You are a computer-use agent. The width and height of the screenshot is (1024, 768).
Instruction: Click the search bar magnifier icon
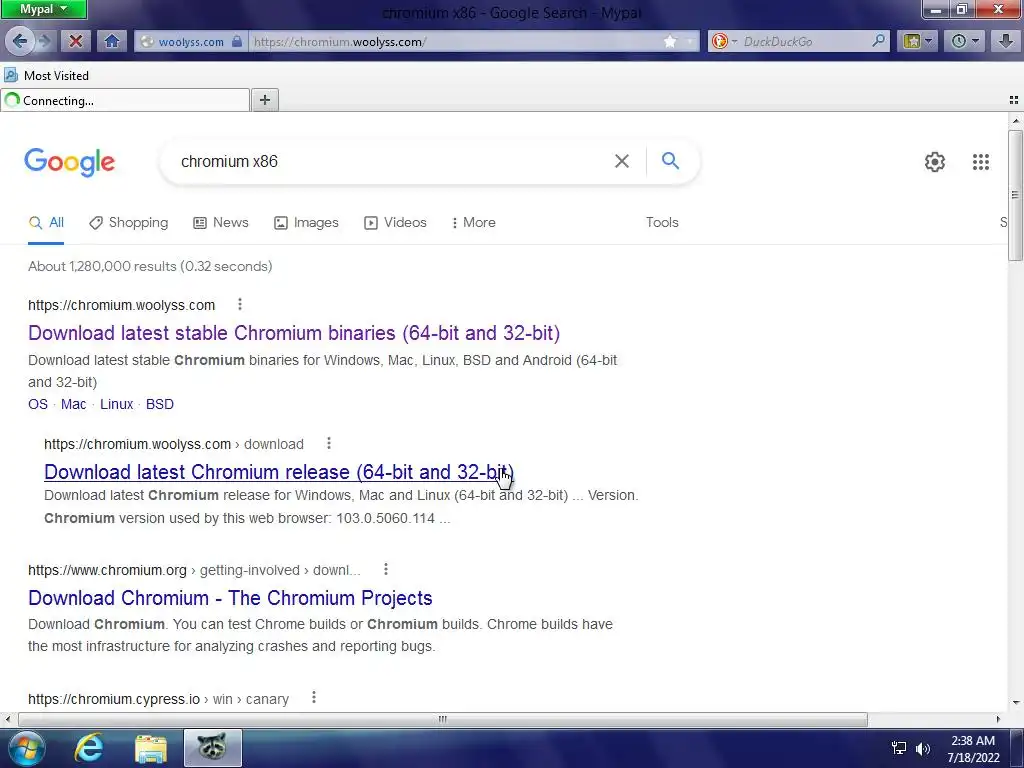[x=879, y=41]
